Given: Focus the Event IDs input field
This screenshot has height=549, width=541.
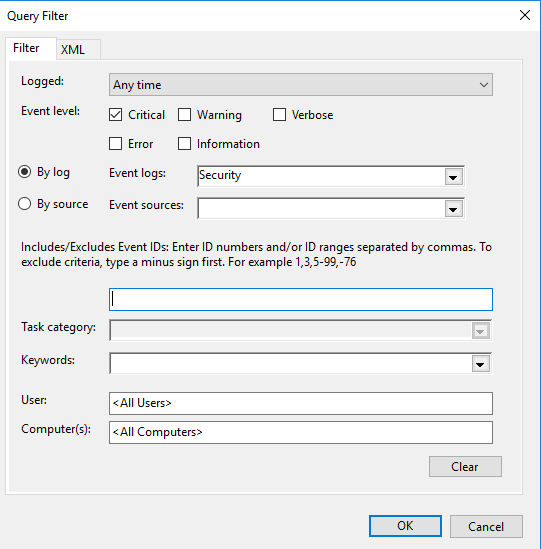Looking at the screenshot, I should 301,299.
